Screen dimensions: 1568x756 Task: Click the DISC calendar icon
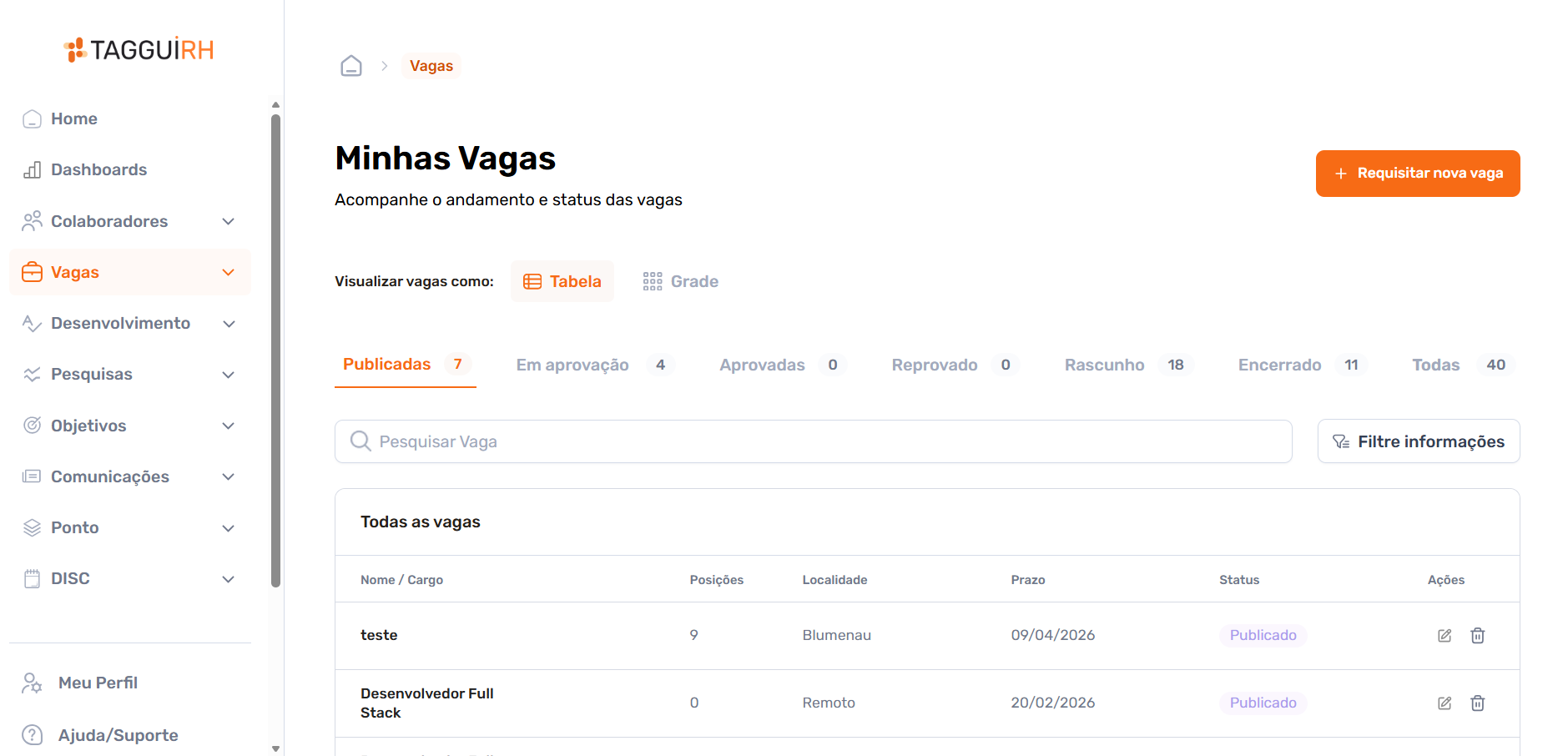[x=32, y=578]
